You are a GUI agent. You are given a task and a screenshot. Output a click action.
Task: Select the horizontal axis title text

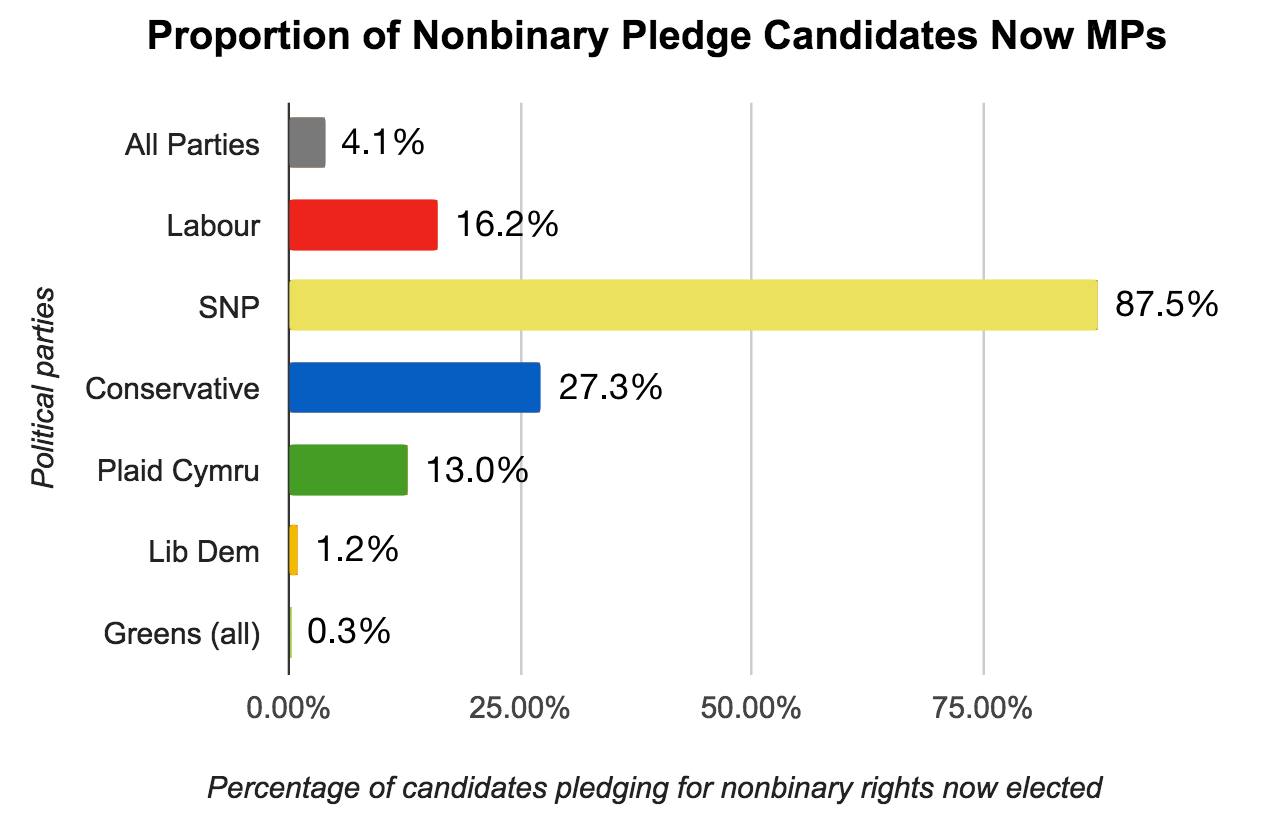[x=654, y=788]
